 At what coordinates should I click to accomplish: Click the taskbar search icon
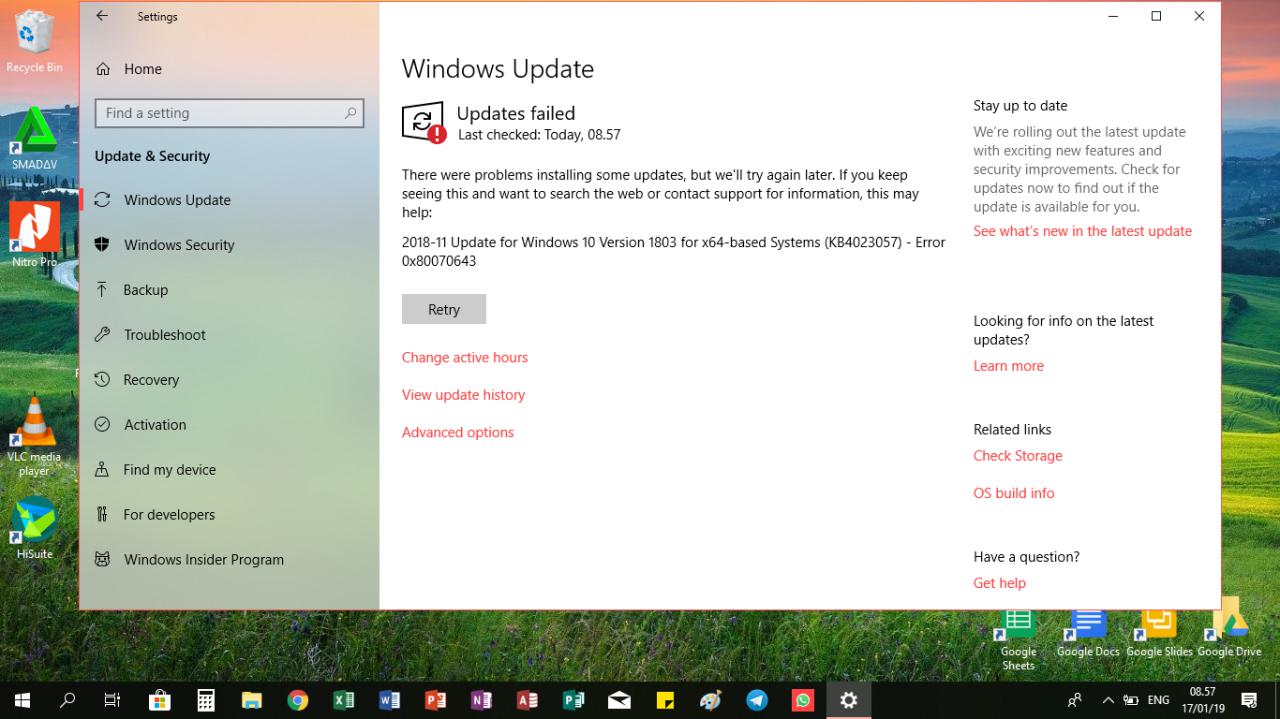click(x=68, y=701)
